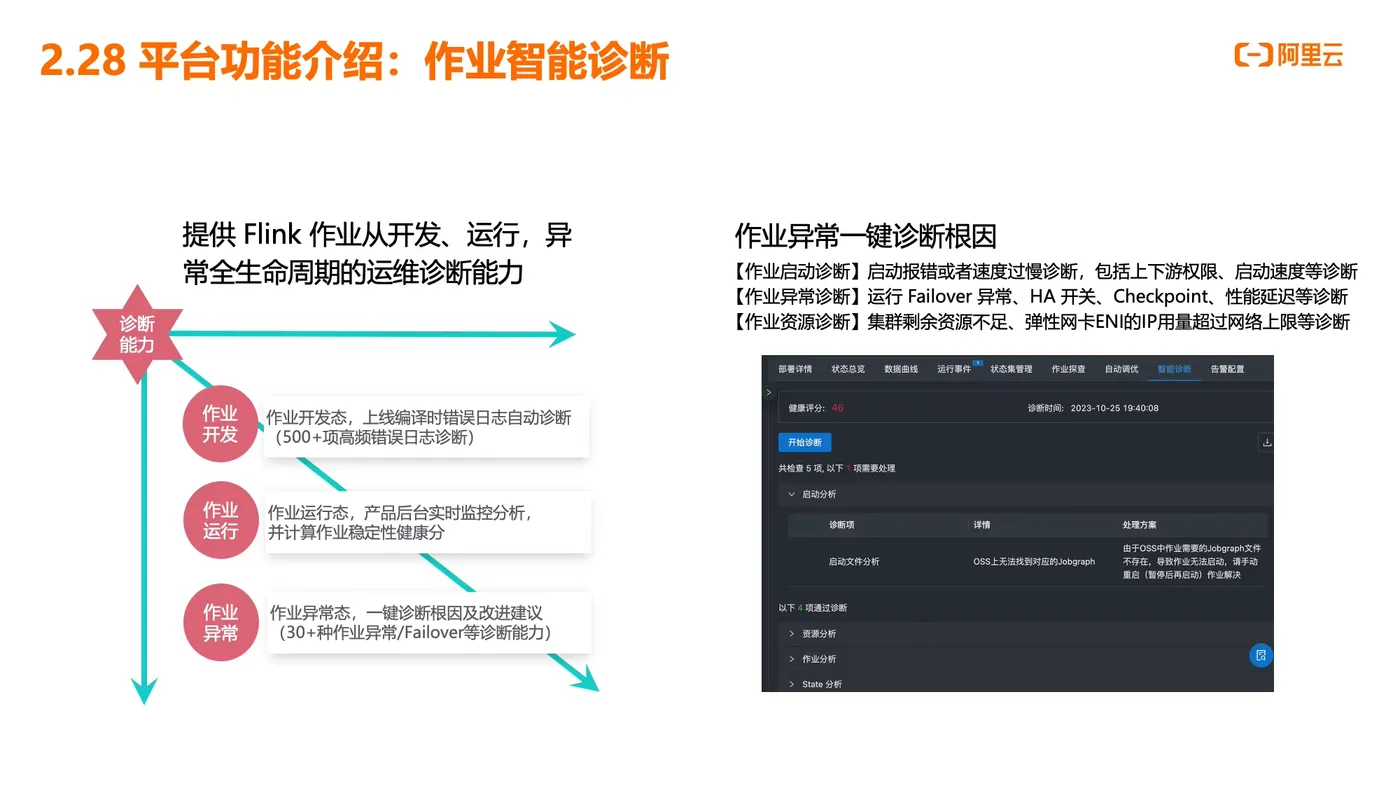This screenshot has width=1400, height=788.
Task: Select the 作业异常 circle icon
Action: tap(220, 622)
